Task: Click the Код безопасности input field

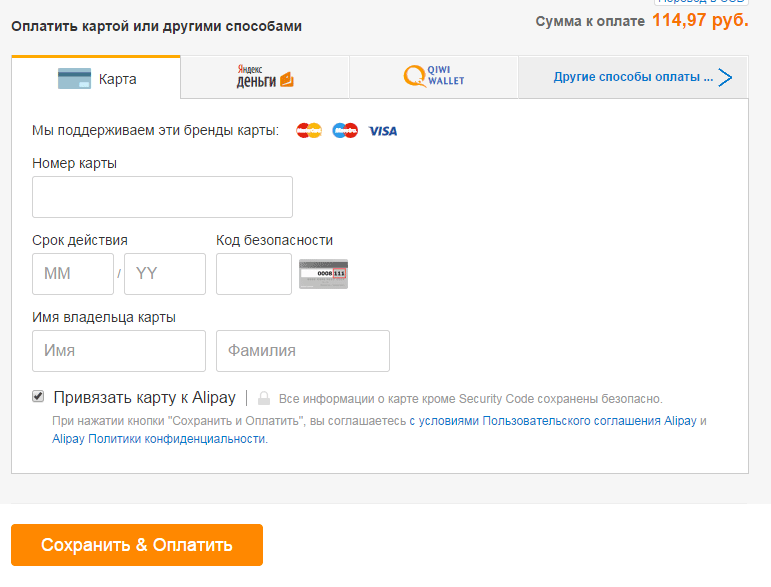Action: point(254,274)
